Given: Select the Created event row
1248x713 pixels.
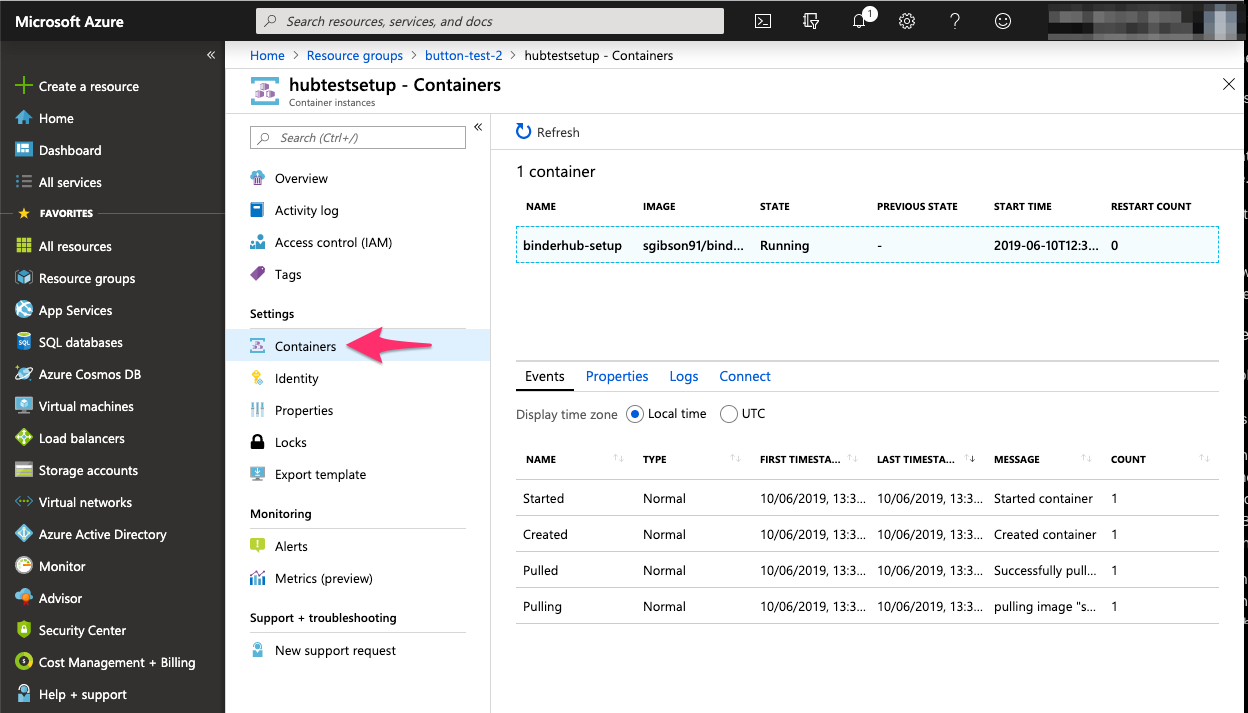Looking at the screenshot, I should [x=867, y=534].
